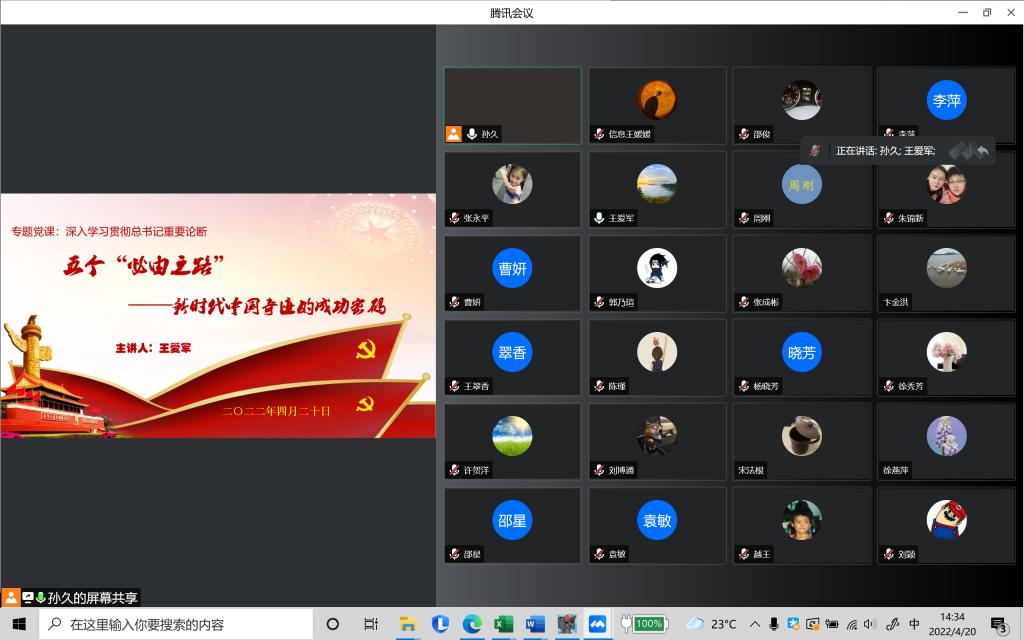This screenshot has height=640, width=1024.
Task: Toggle the muted microphone in the speaking bar
Action: (x=815, y=150)
